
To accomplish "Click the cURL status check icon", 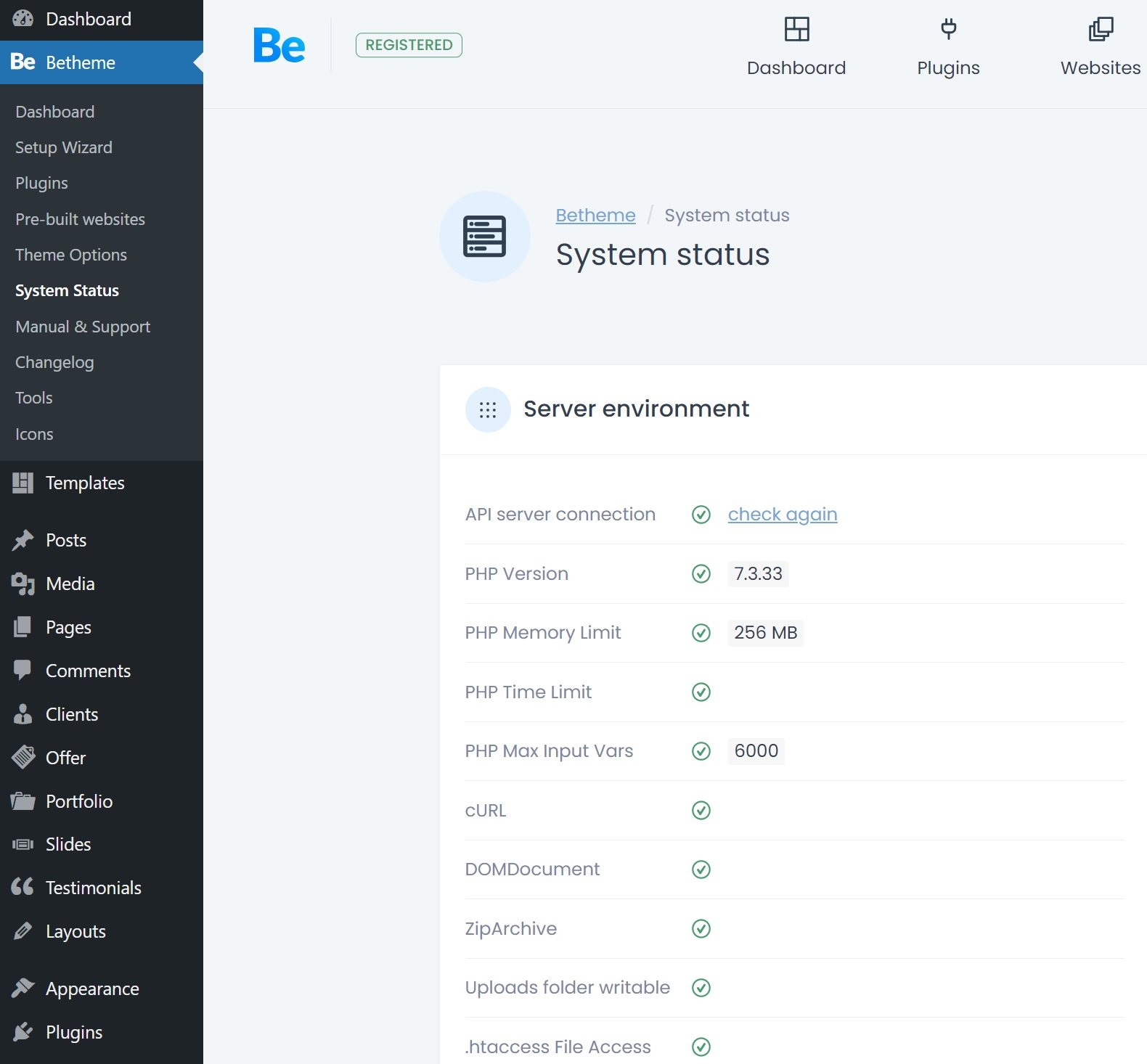I will pyautogui.click(x=701, y=811).
